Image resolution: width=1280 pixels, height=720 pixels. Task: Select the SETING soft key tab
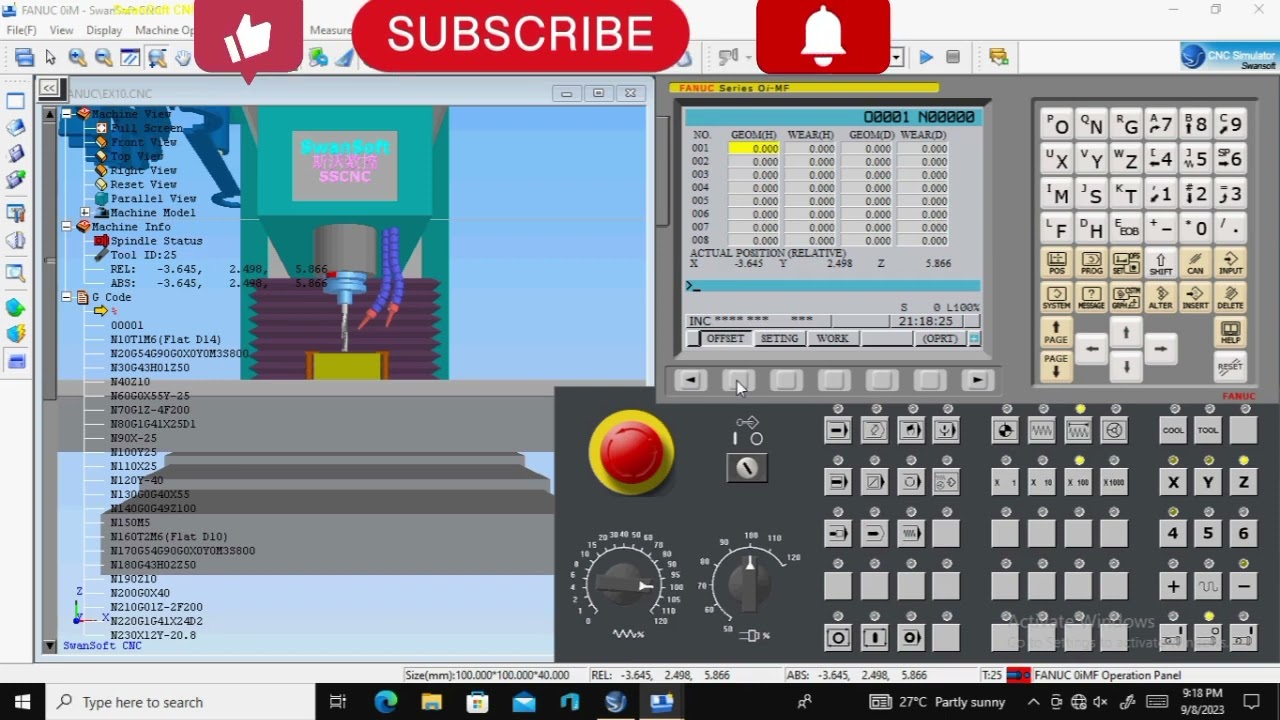pos(779,339)
